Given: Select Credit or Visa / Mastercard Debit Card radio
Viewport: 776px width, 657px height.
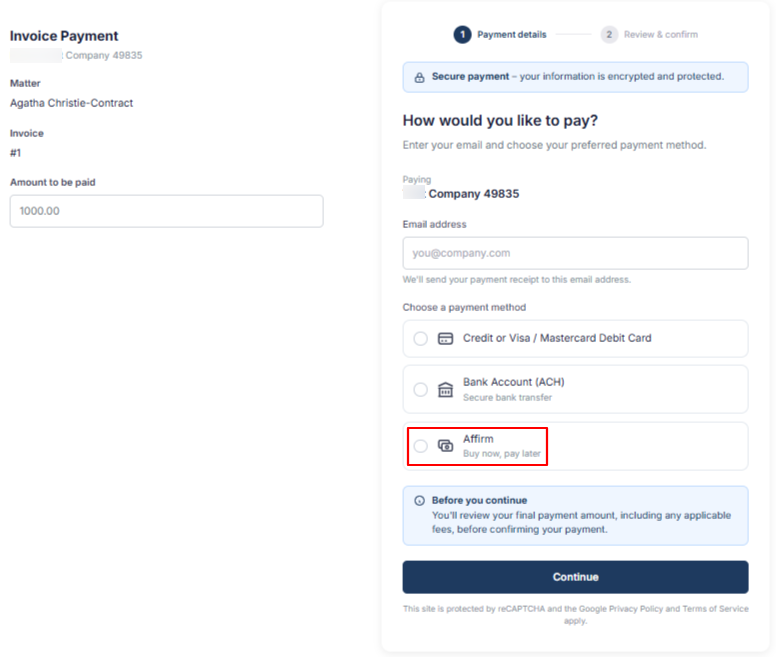Looking at the screenshot, I should coord(420,338).
